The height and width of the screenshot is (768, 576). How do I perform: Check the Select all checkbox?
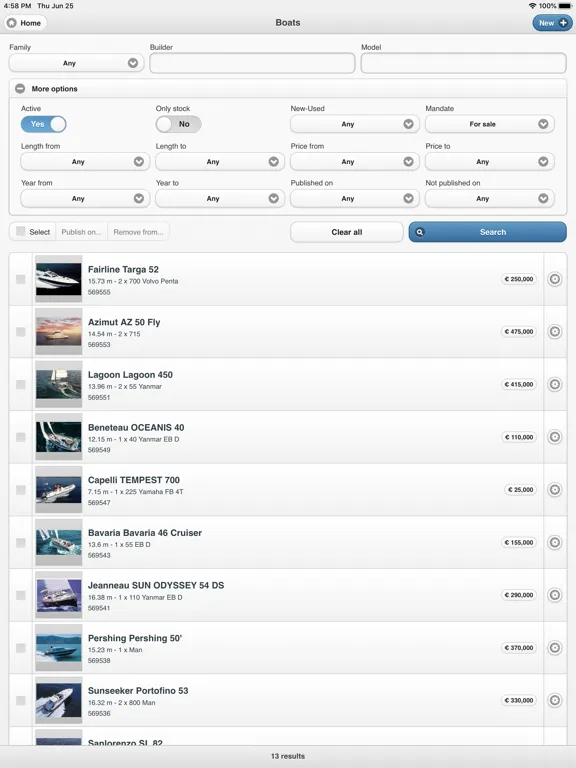point(21,231)
